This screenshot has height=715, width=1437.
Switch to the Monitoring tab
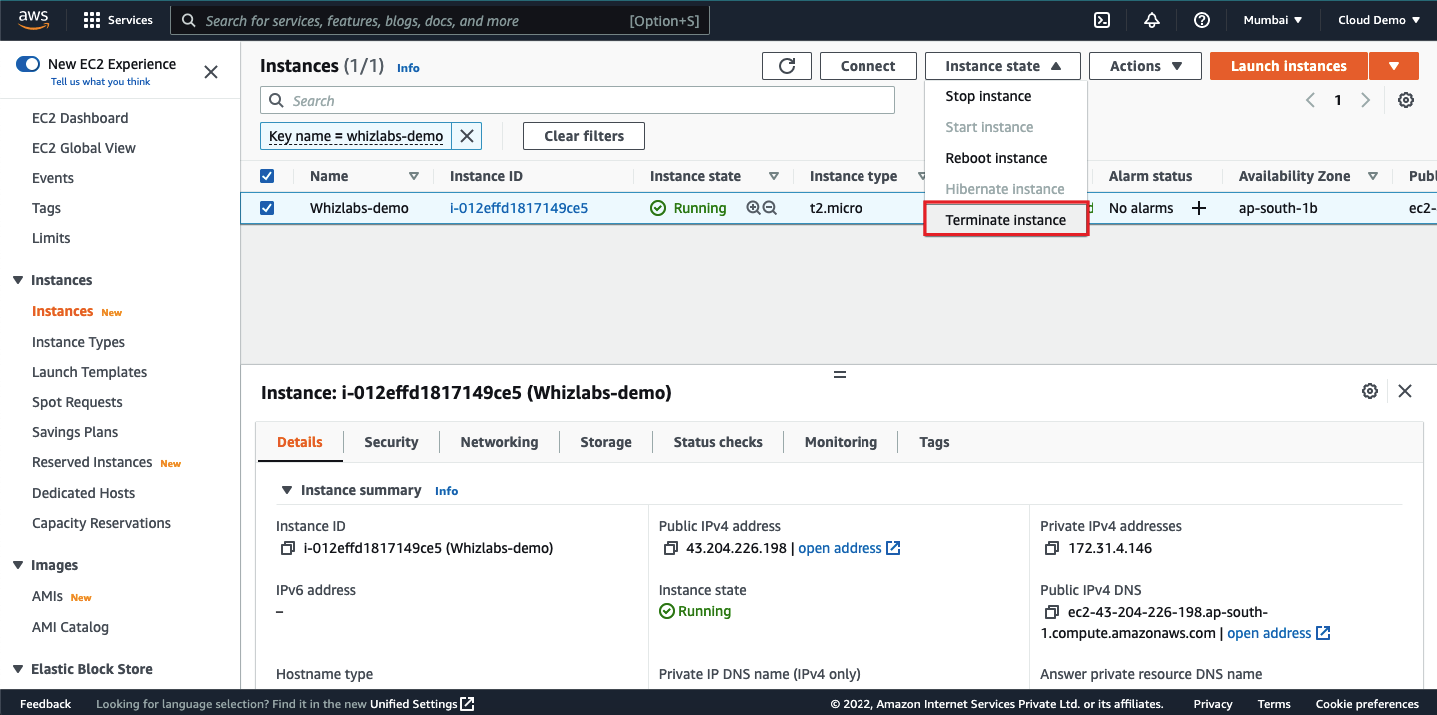click(841, 442)
